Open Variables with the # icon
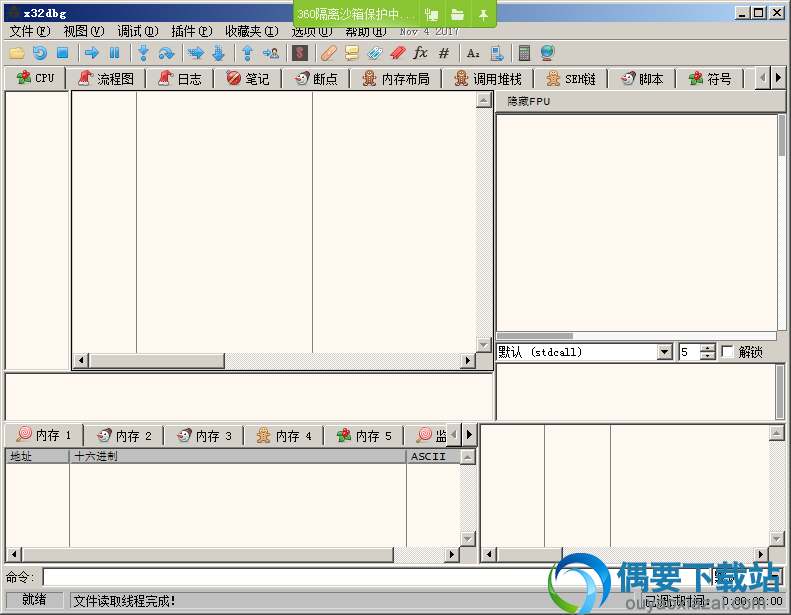This screenshot has height=615, width=791. pos(444,52)
